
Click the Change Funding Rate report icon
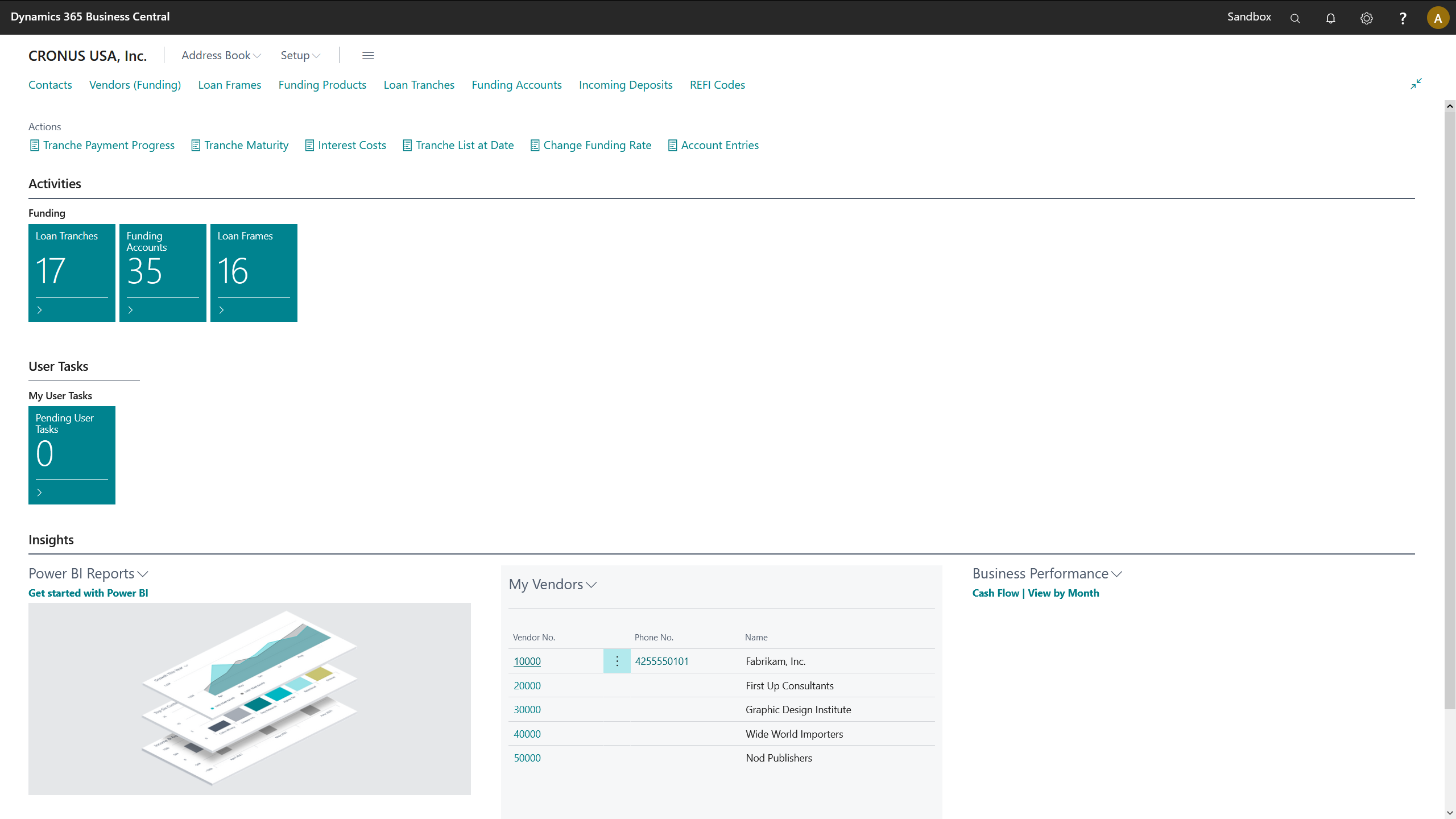click(535, 146)
